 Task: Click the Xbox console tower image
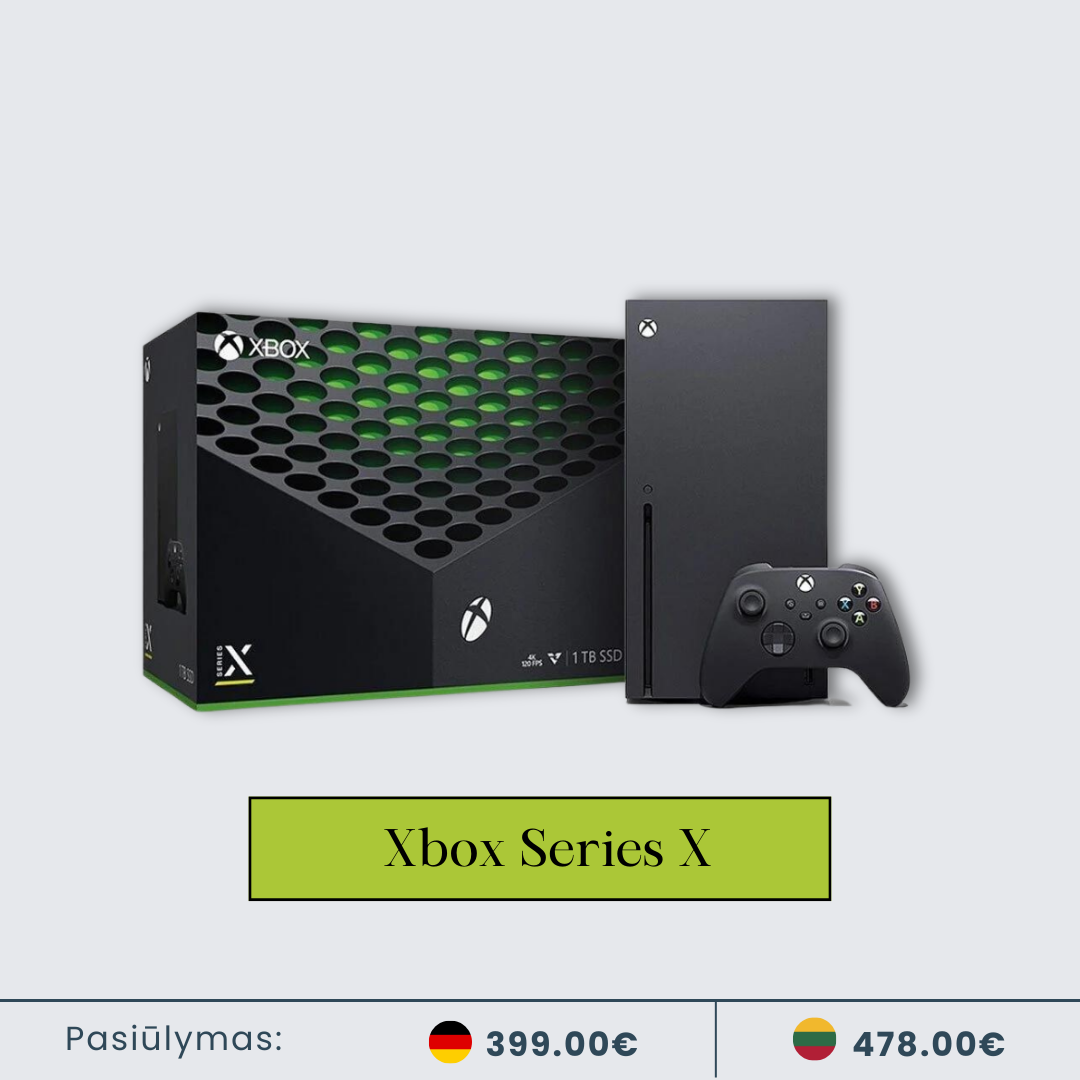tap(726, 501)
